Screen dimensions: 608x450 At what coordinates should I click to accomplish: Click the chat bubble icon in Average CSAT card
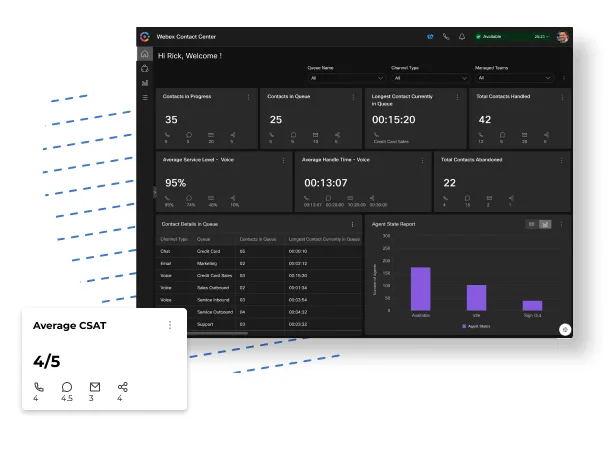[x=67, y=387]
